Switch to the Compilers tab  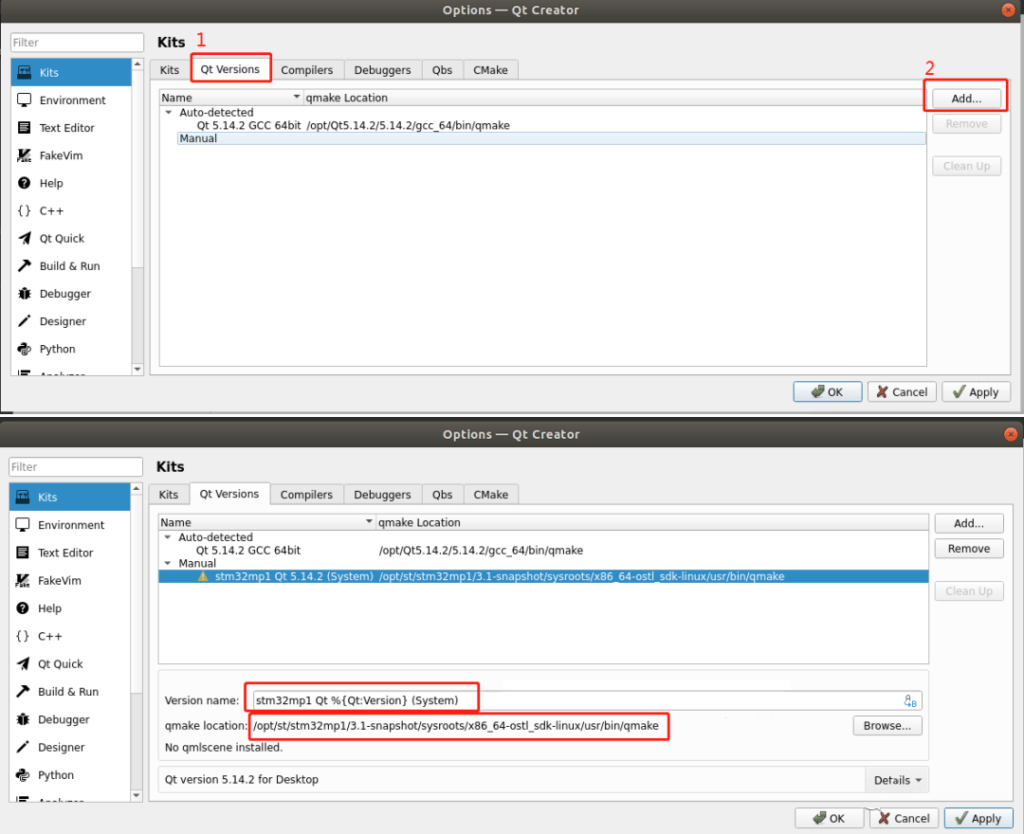tap(307, 69)
